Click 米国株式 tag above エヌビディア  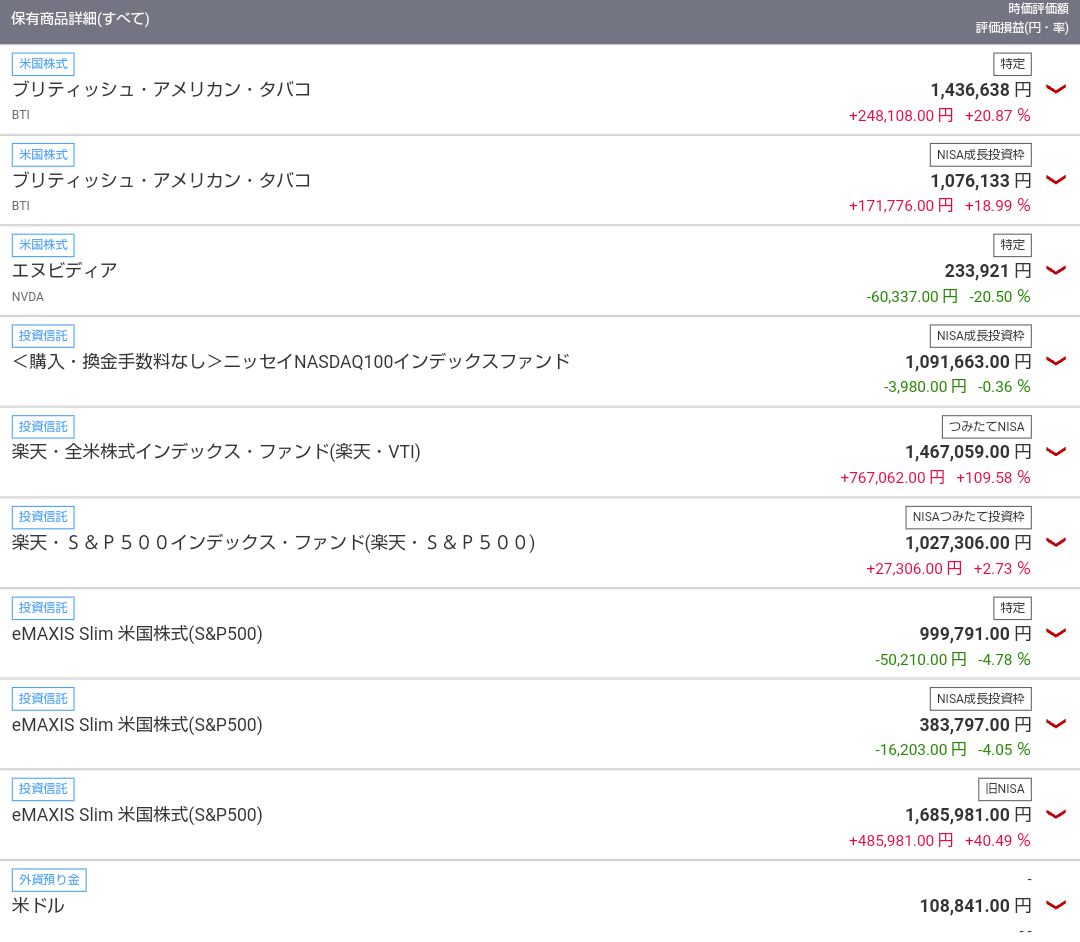coord(43,245)
